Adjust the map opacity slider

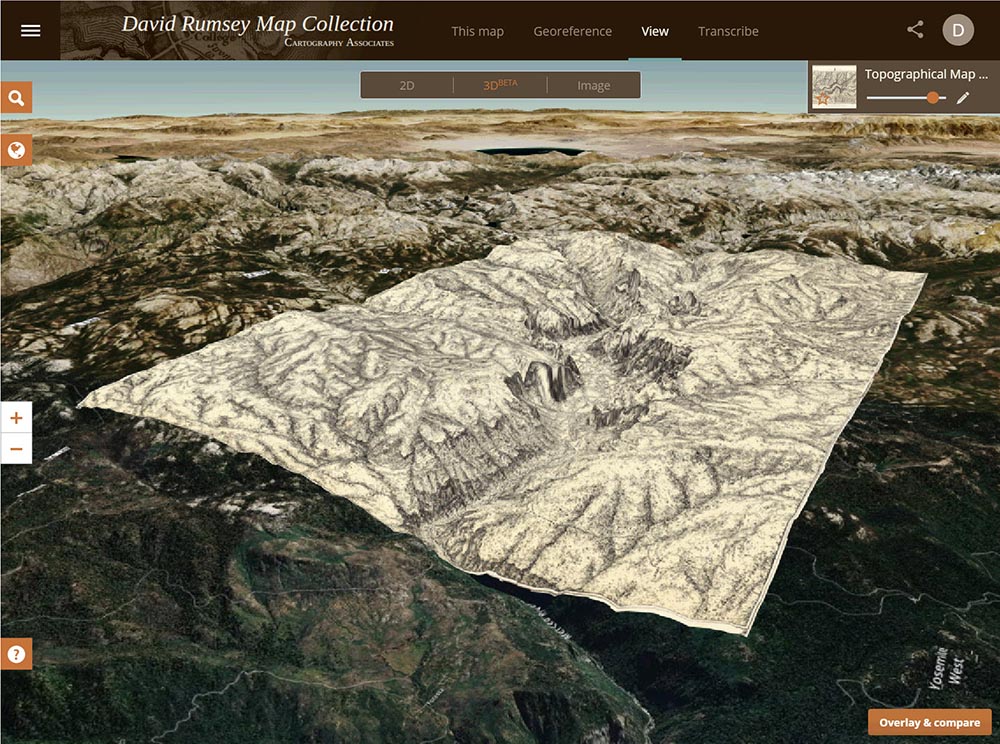tap(932, 98)
